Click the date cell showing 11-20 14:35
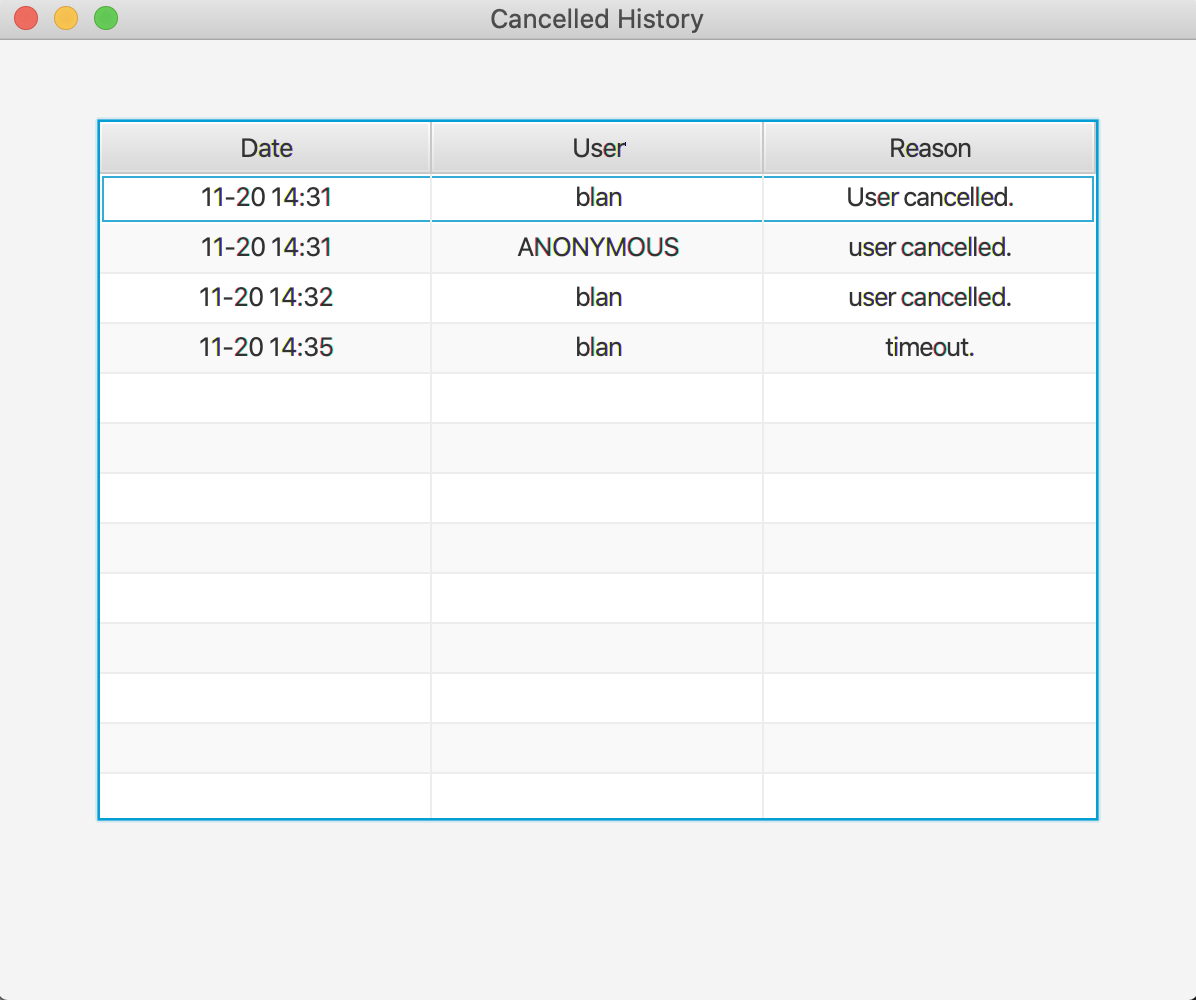This screenshot has width=1196, height=1000. [265, 347]
